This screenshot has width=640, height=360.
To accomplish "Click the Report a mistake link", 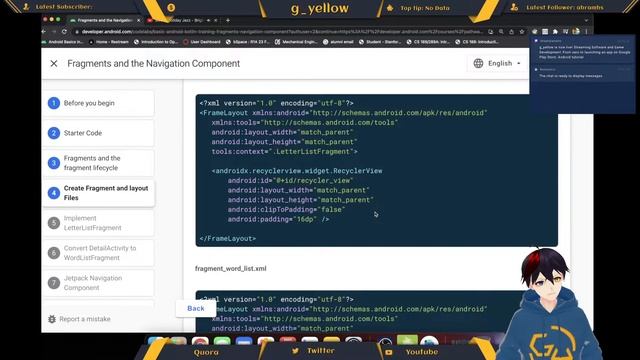I will [80, 319].
